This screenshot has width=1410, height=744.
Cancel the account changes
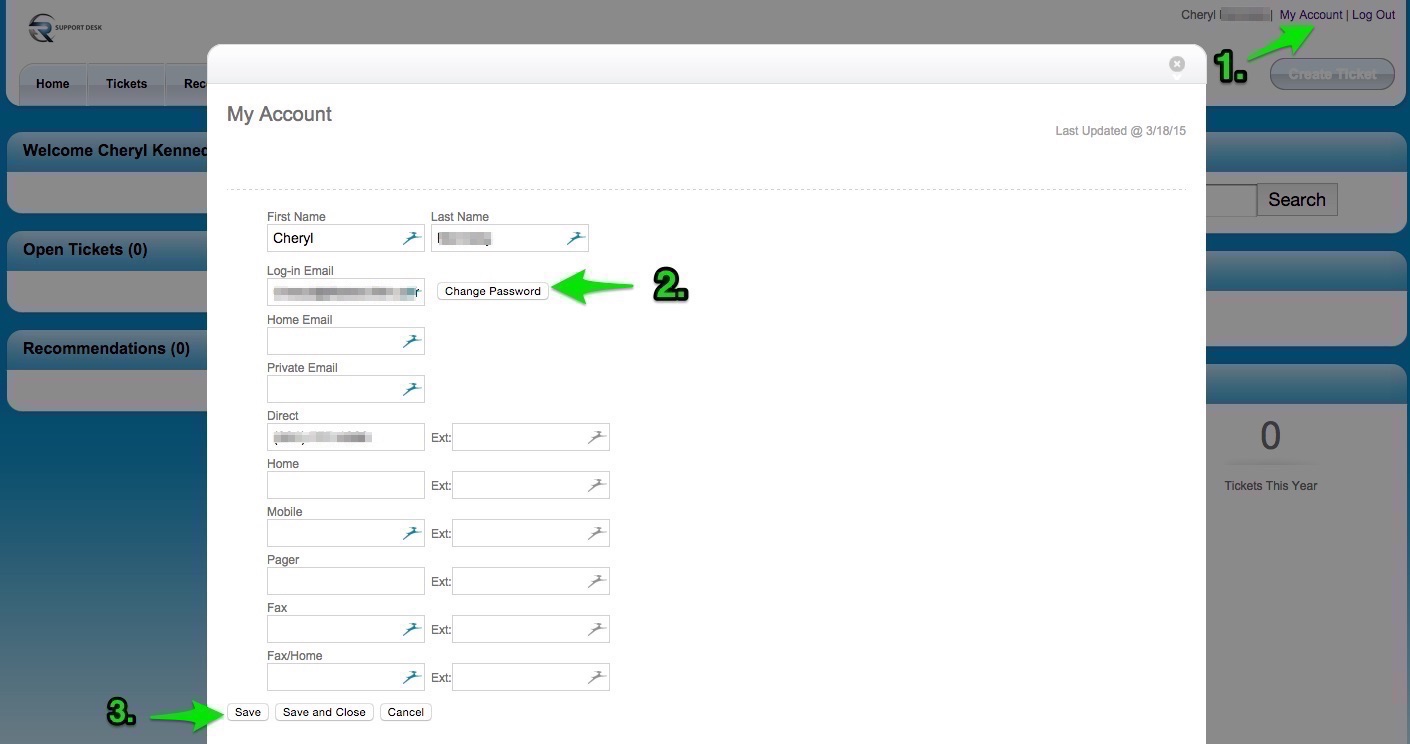405,712
